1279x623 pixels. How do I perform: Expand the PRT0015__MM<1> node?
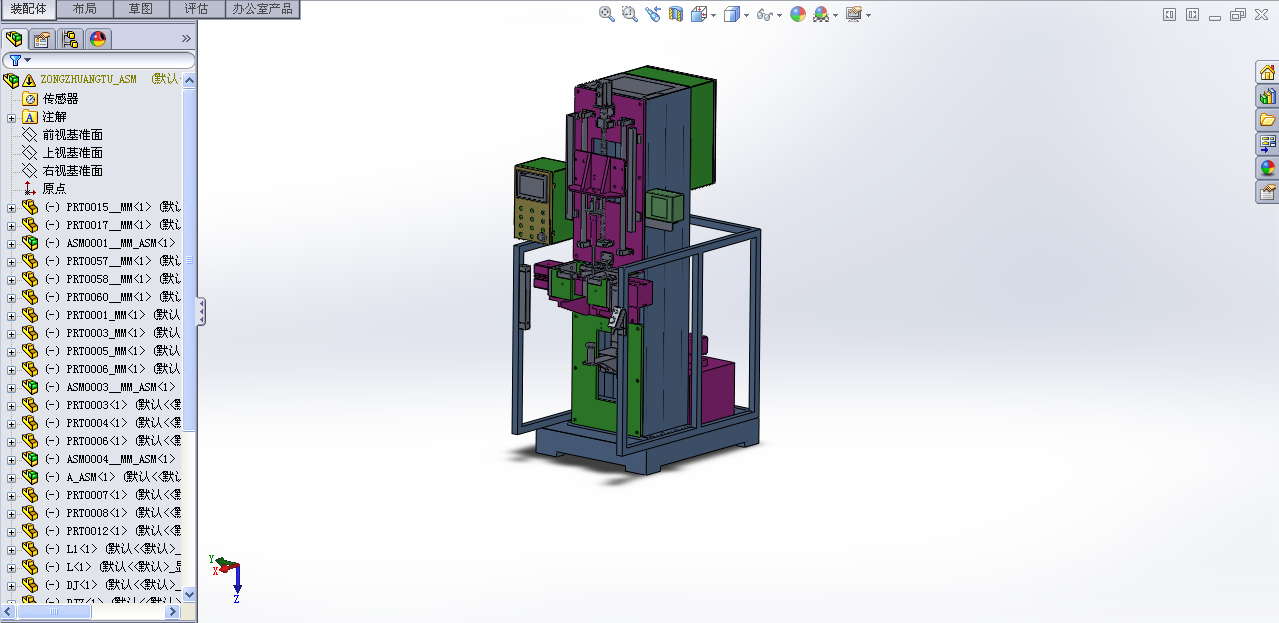click(11, 207)
